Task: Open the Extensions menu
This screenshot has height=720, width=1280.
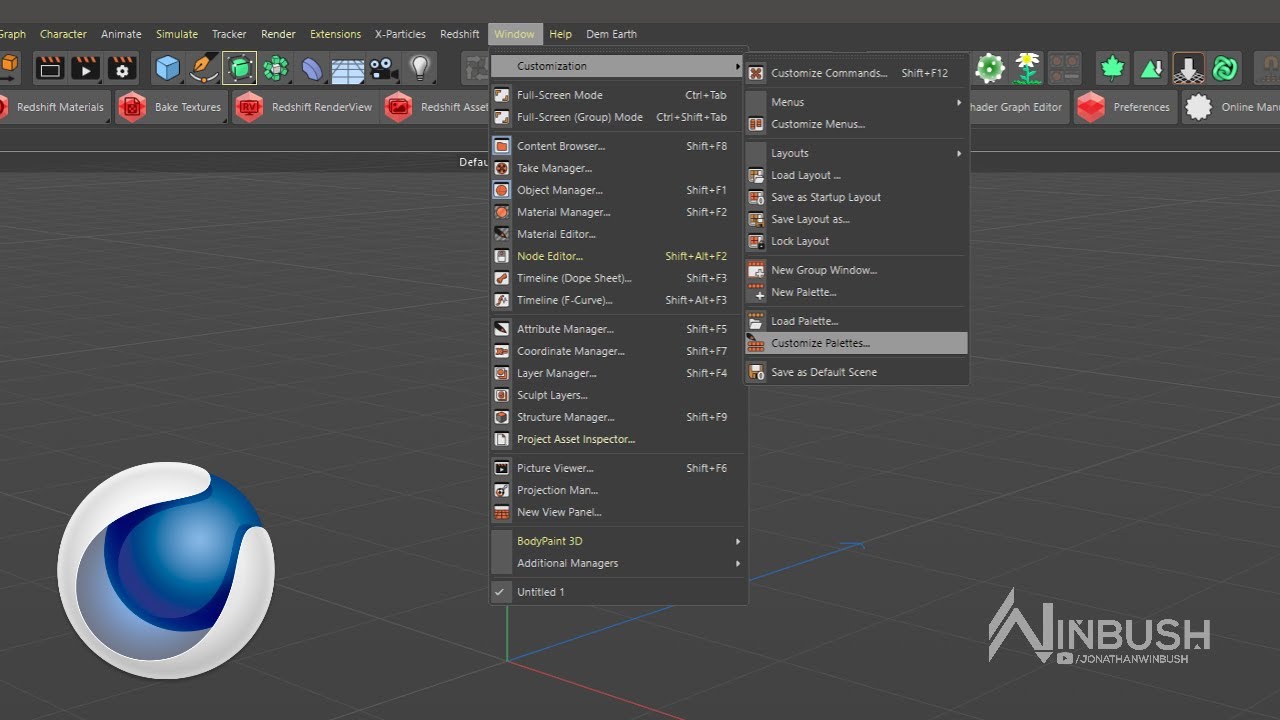Action: pos(335,34)
